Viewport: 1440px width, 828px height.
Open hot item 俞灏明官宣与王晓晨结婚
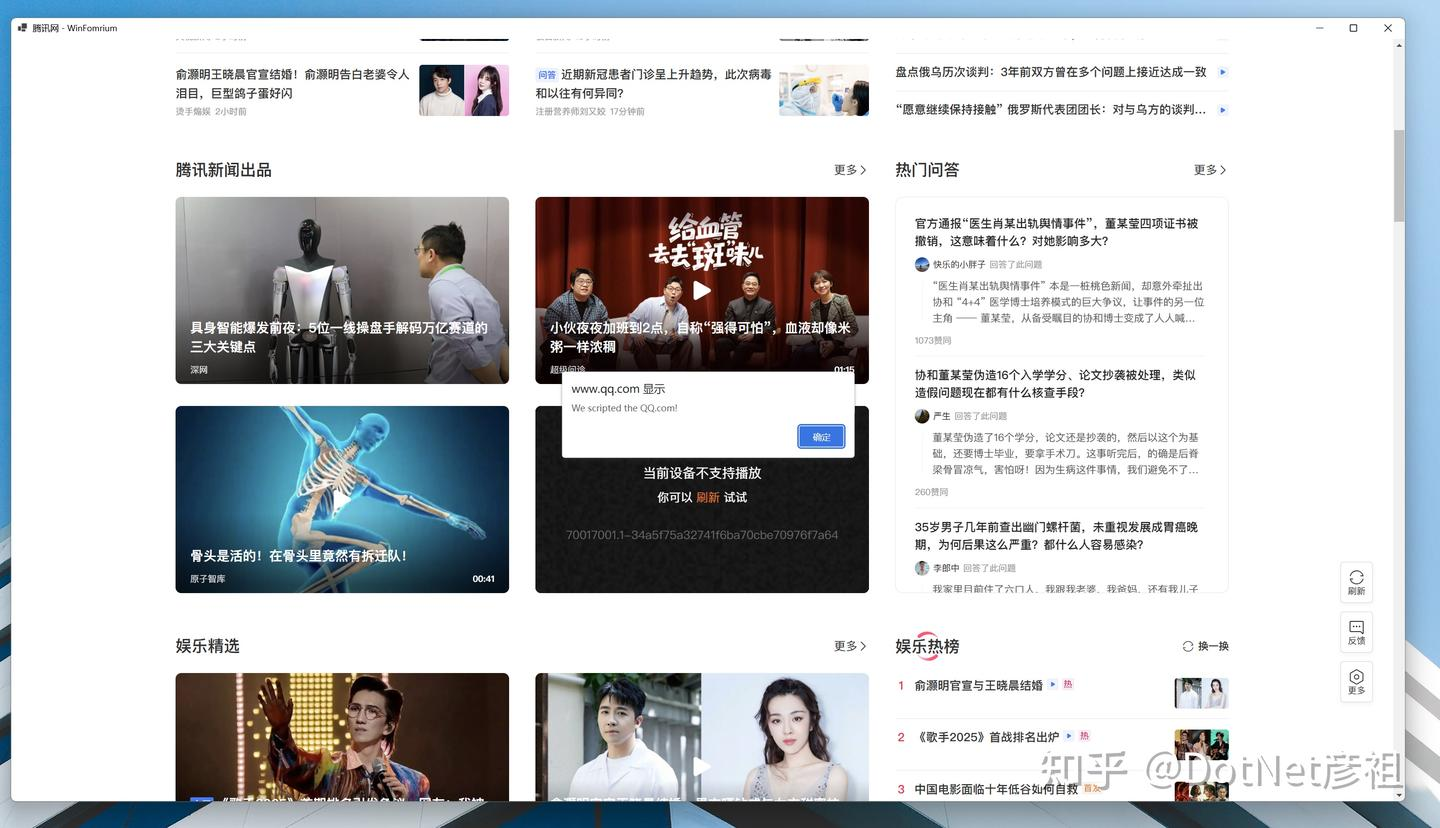(x=979, y=685)
